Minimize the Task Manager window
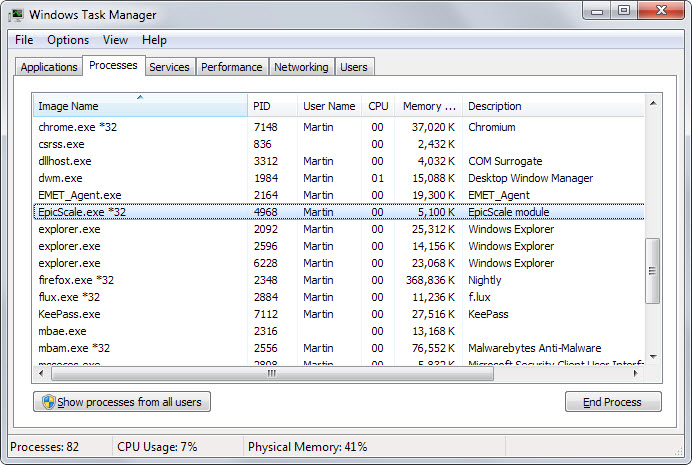 click(597, 11)
